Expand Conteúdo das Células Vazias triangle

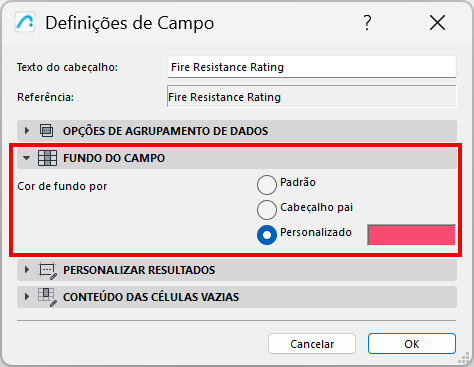coord(27,297)
